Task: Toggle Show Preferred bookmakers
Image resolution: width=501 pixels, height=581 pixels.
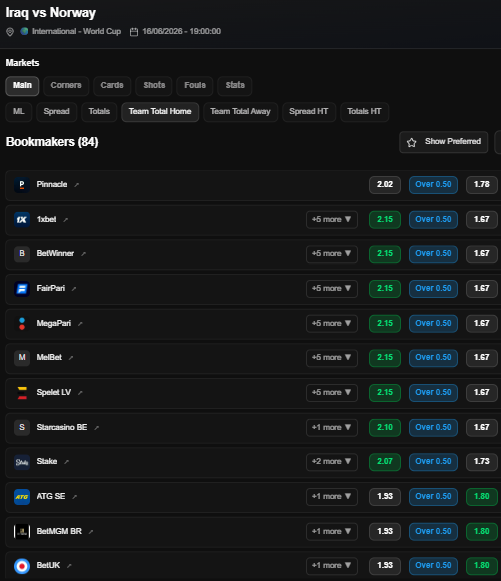Action: [x=444, y=142]
